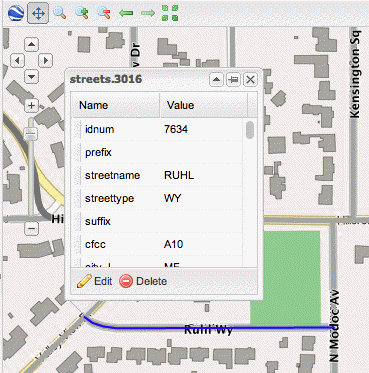
Task: Pin the streets.3016 popup window
Action: click(x=233, y=80)
